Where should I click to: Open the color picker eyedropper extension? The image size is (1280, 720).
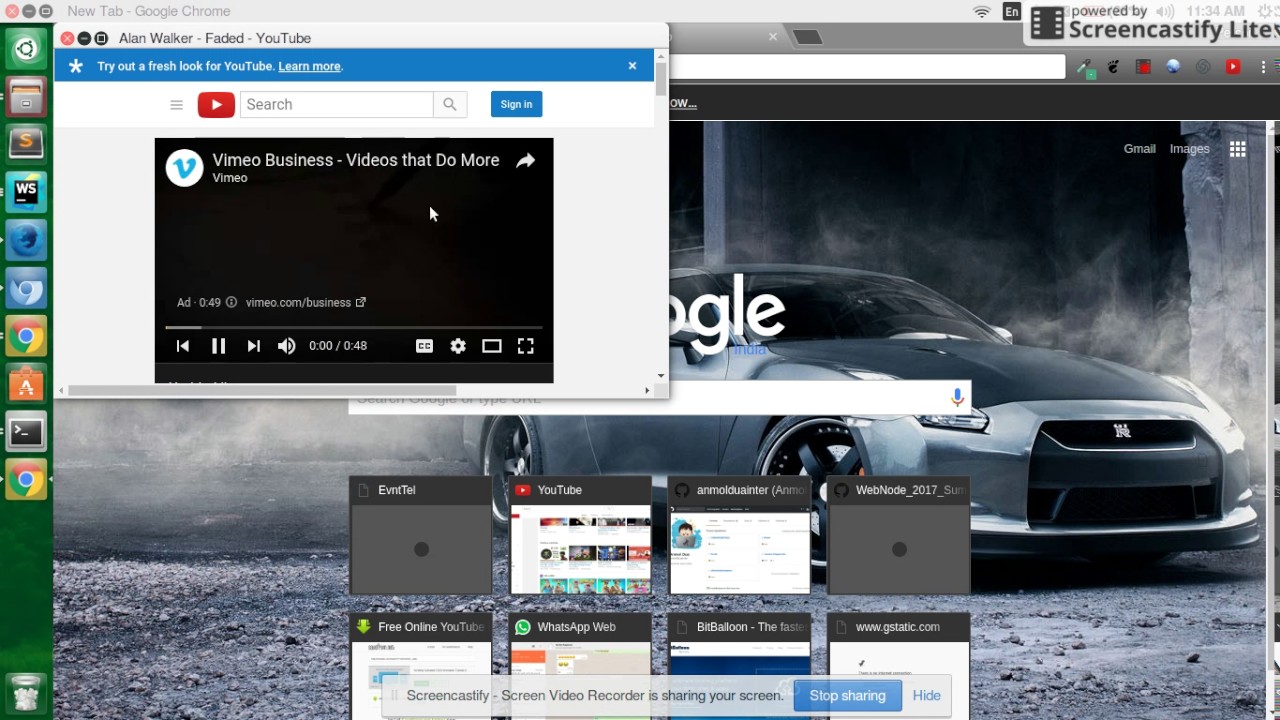(1084, 67)
